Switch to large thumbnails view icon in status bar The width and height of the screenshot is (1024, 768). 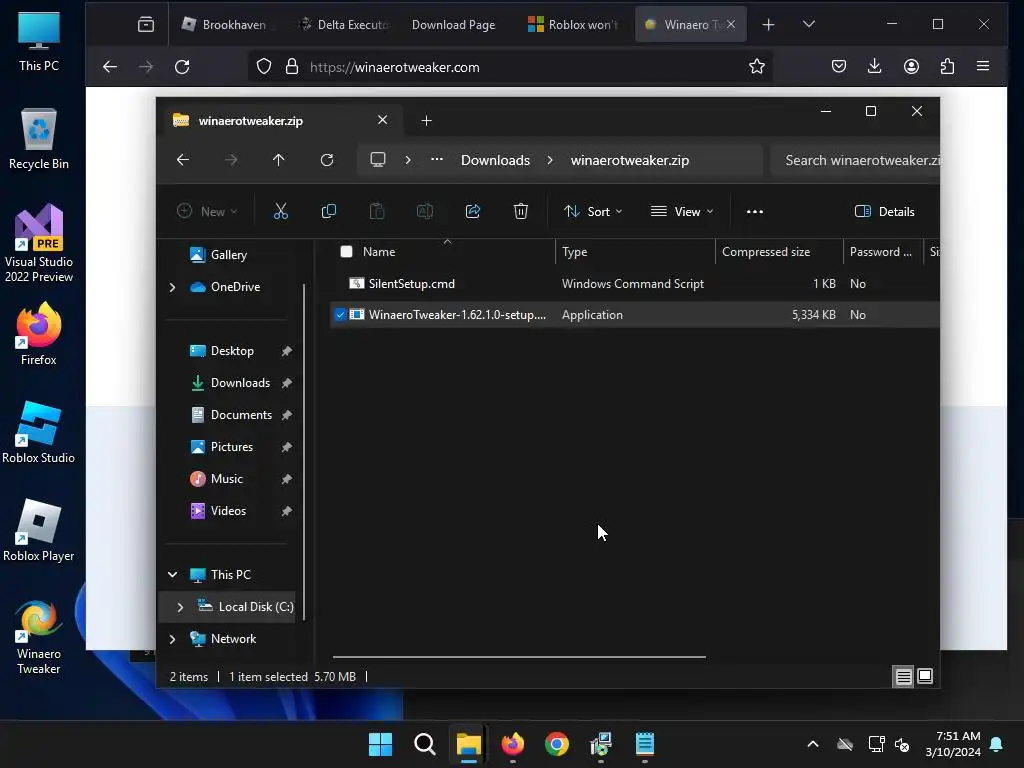[x=925, y=677]
